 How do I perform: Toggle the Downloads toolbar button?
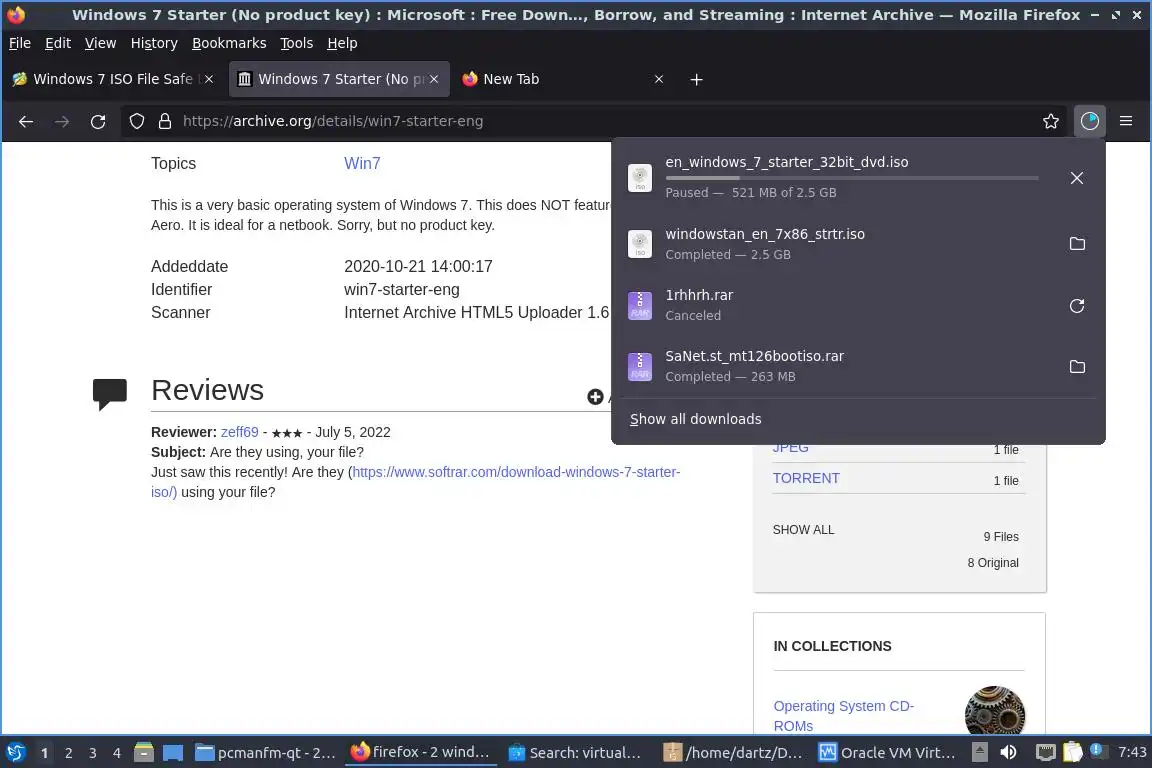1090,121
